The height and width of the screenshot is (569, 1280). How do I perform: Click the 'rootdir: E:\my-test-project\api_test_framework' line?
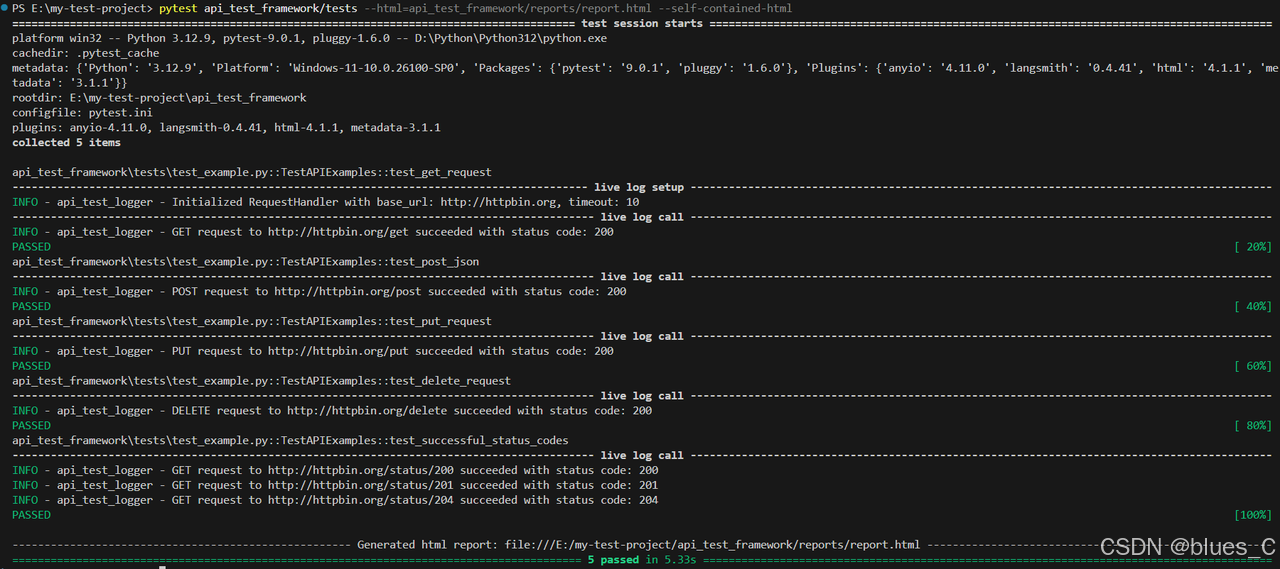click(159, 98)
